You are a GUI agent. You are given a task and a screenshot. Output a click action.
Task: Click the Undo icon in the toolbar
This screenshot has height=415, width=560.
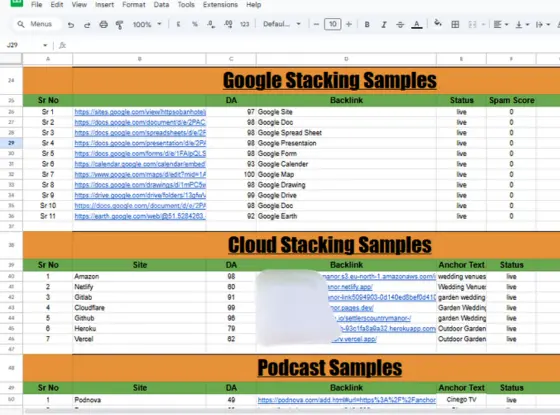point(71,25)
